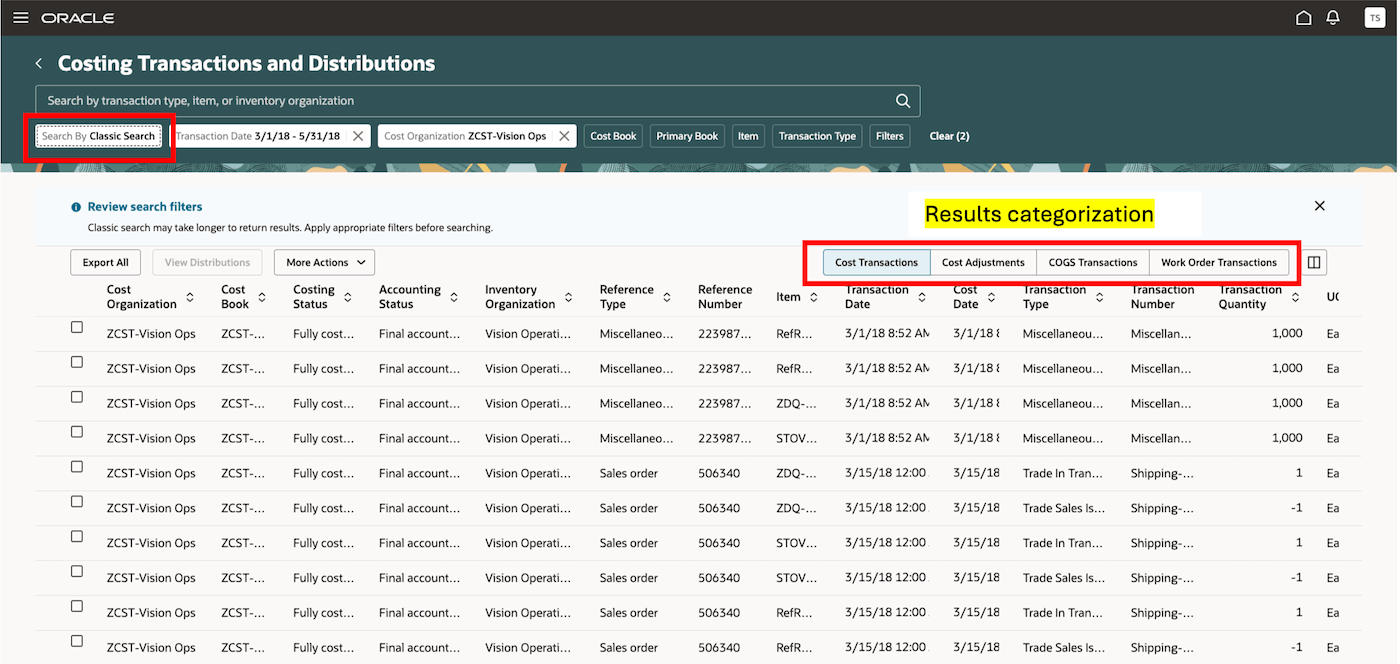Open the Search By Classic Search chip
The height and width of the screenshot is (664, 1400).
[99, 136]
